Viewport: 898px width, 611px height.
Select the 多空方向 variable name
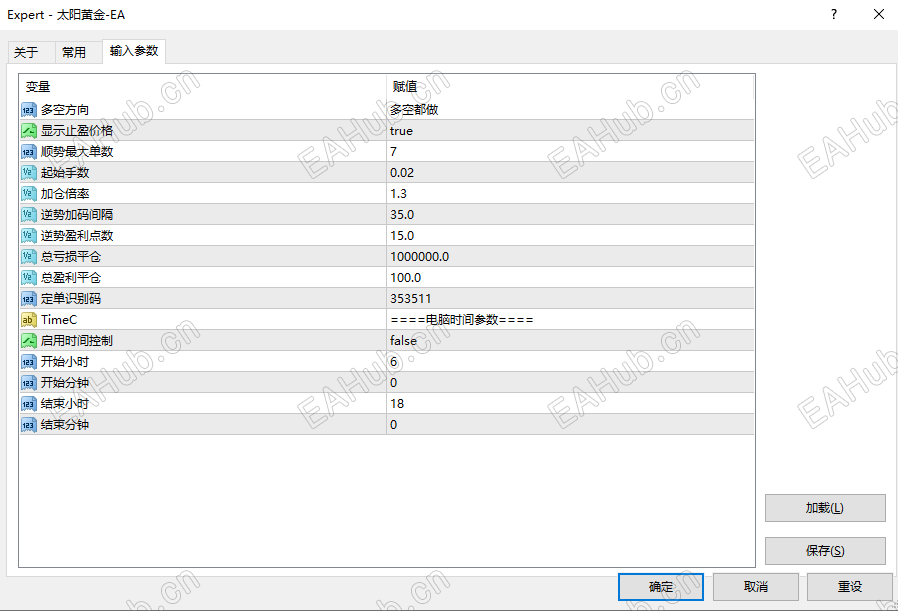pos(65,110)
